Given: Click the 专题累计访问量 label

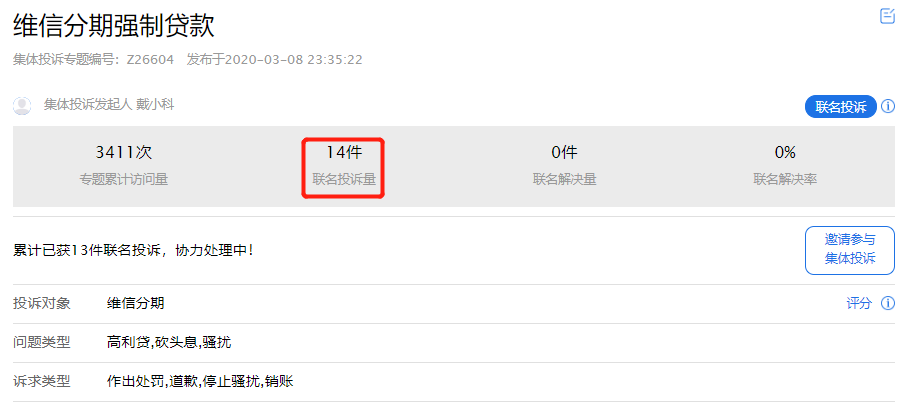Looking at the screenshot, I should [x=123, y=180].
